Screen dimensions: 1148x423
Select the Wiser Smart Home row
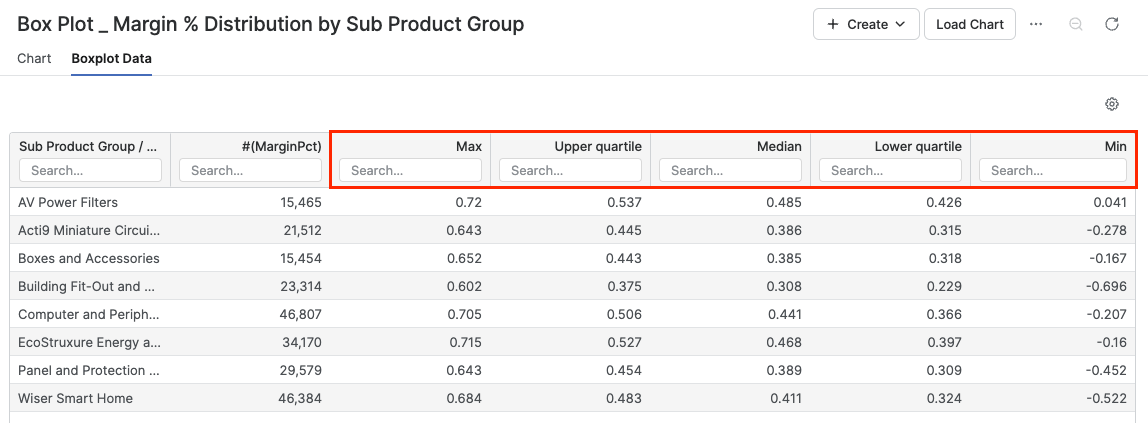coord(75,398)
